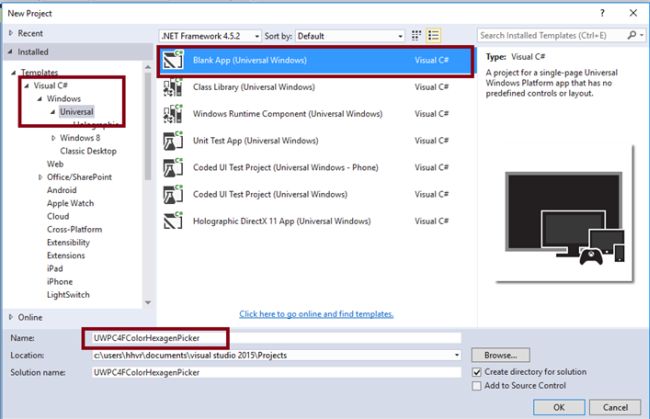The height and width of the screenshot is (419, 650).
Task: Select Classic Desktop in the tree
Action: coord(88,151)
